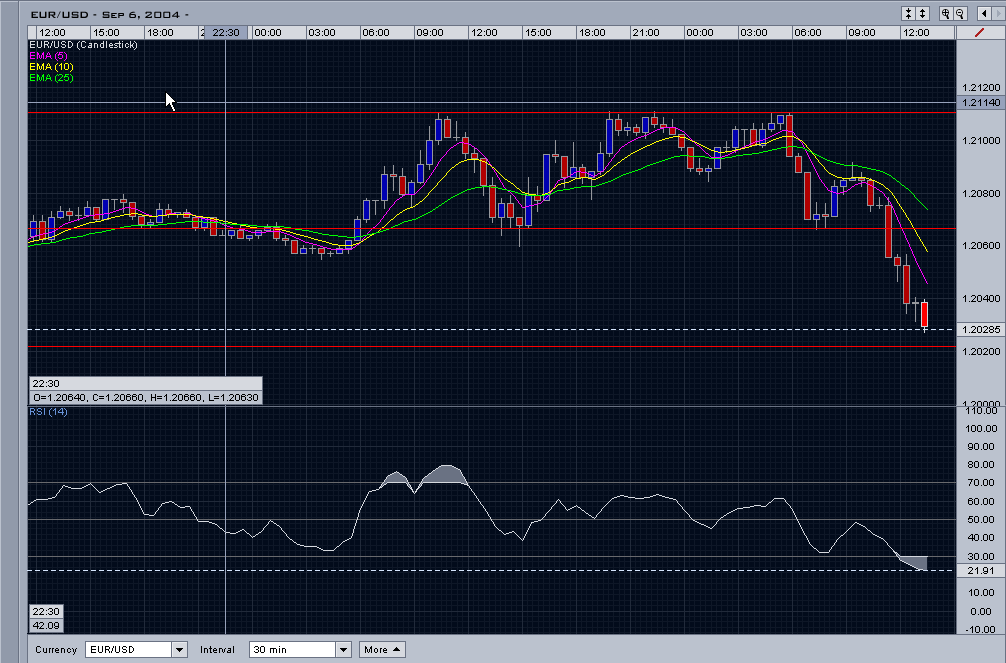
Task: Click the EUR/USD (Candlestick) chart label
Action: coord(82,44)
